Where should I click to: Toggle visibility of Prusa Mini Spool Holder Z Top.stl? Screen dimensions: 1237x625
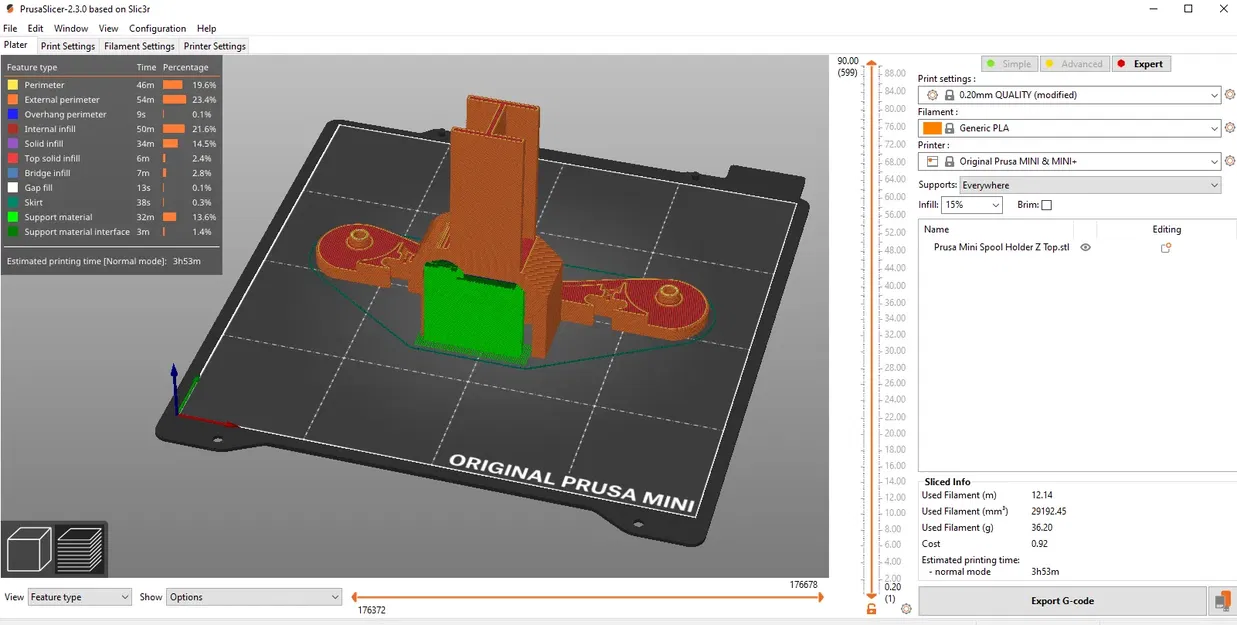1085,247
